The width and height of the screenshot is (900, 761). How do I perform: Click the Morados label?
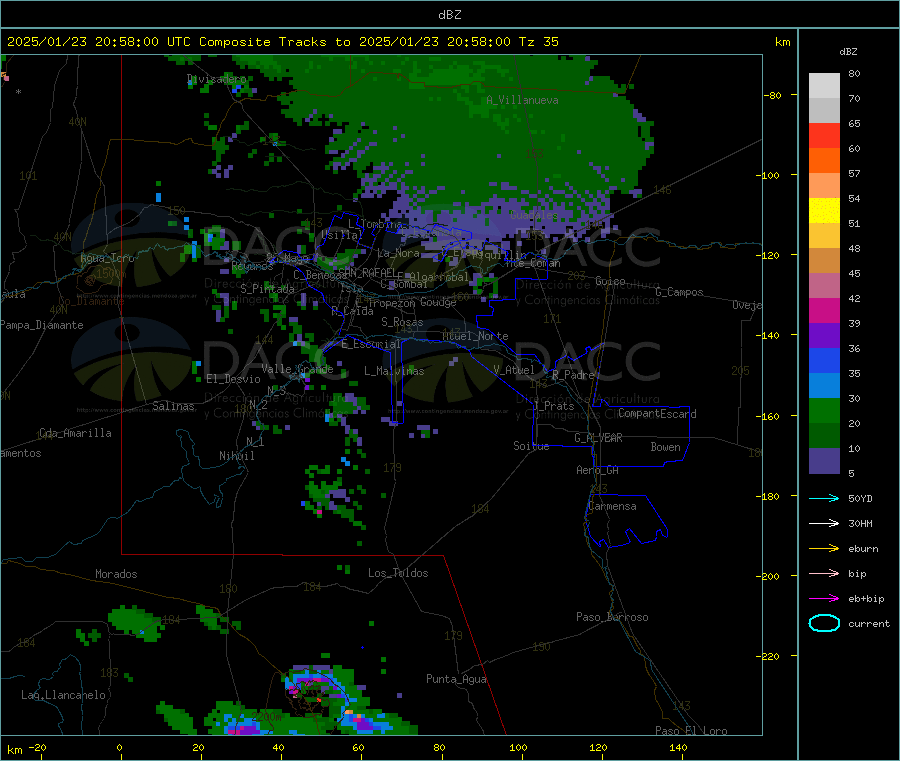click(x=117, y=574)
